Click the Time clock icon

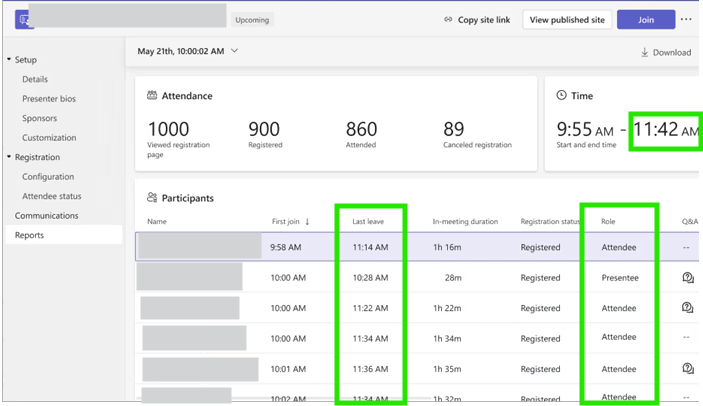click(561, 95)
